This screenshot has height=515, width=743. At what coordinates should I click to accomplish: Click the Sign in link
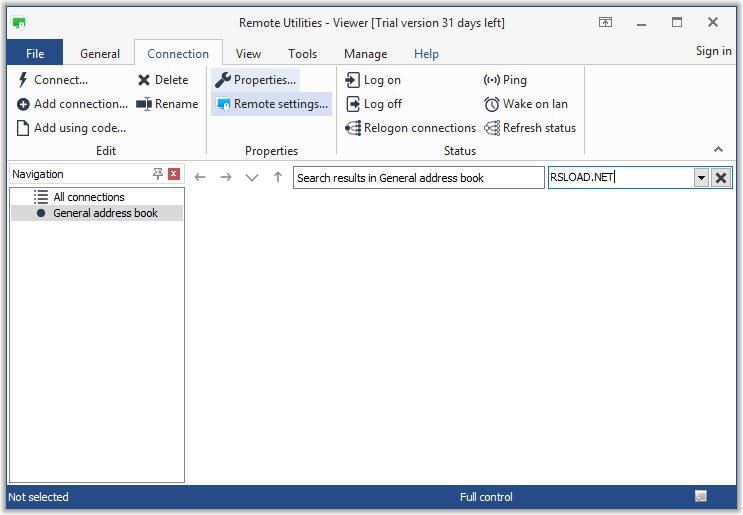[x=713, y=51]
